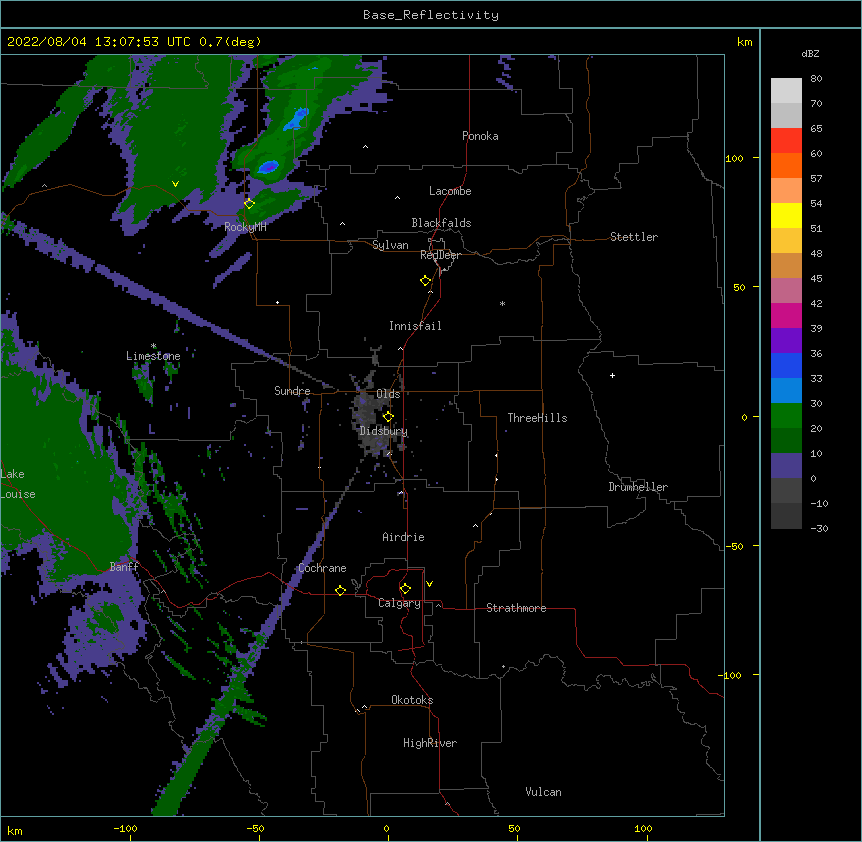
Task: Select the yellow diamond marker next to Olds
Action: [x=388, y=416]
